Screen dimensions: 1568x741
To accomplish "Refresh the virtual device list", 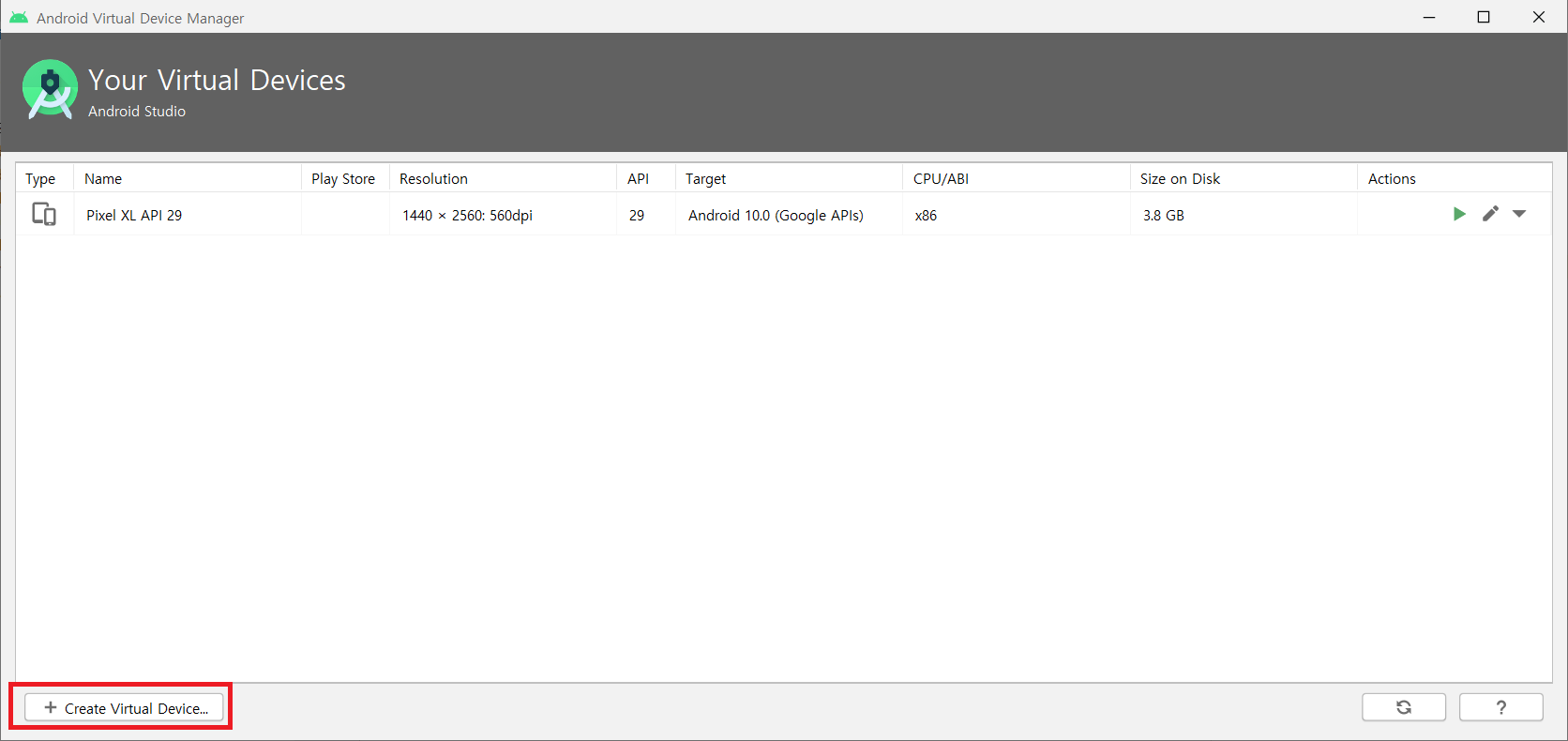I will pos(1404,707).
